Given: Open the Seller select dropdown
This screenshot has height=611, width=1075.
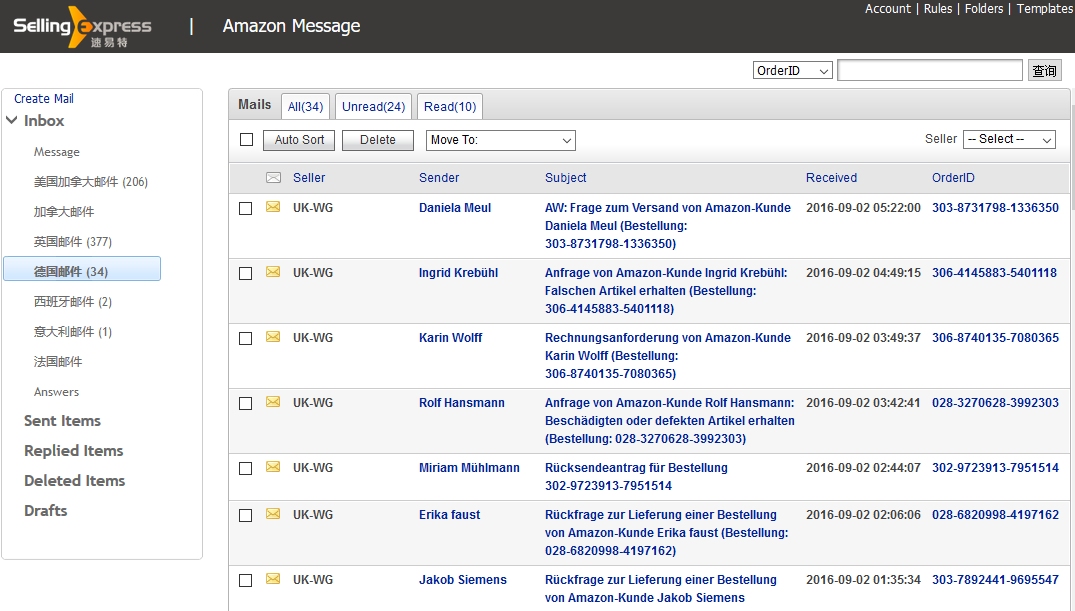Looking at the screenshot, I should pos(1009,140).
